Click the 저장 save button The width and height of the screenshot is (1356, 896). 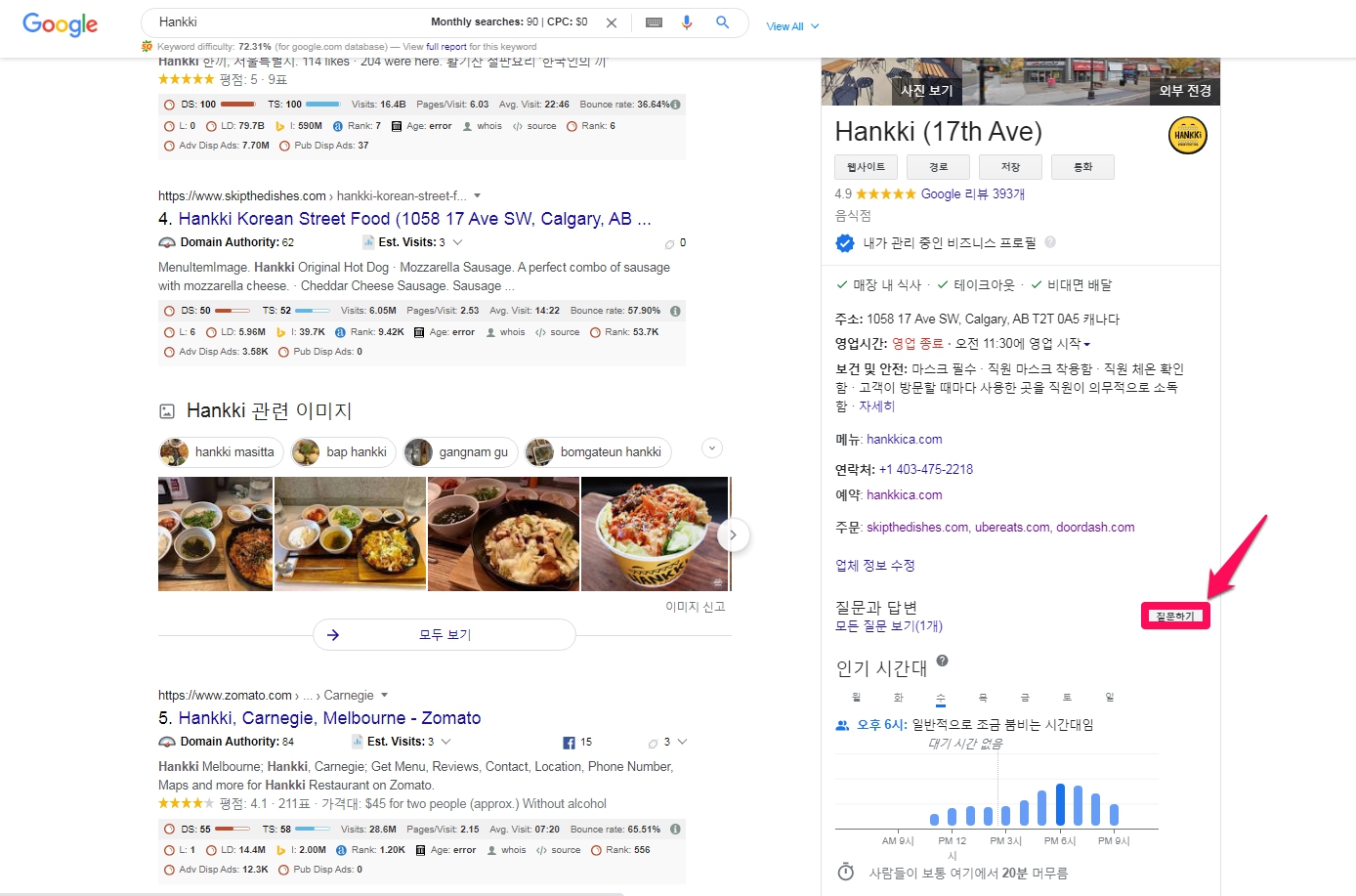pos(1011,167)
